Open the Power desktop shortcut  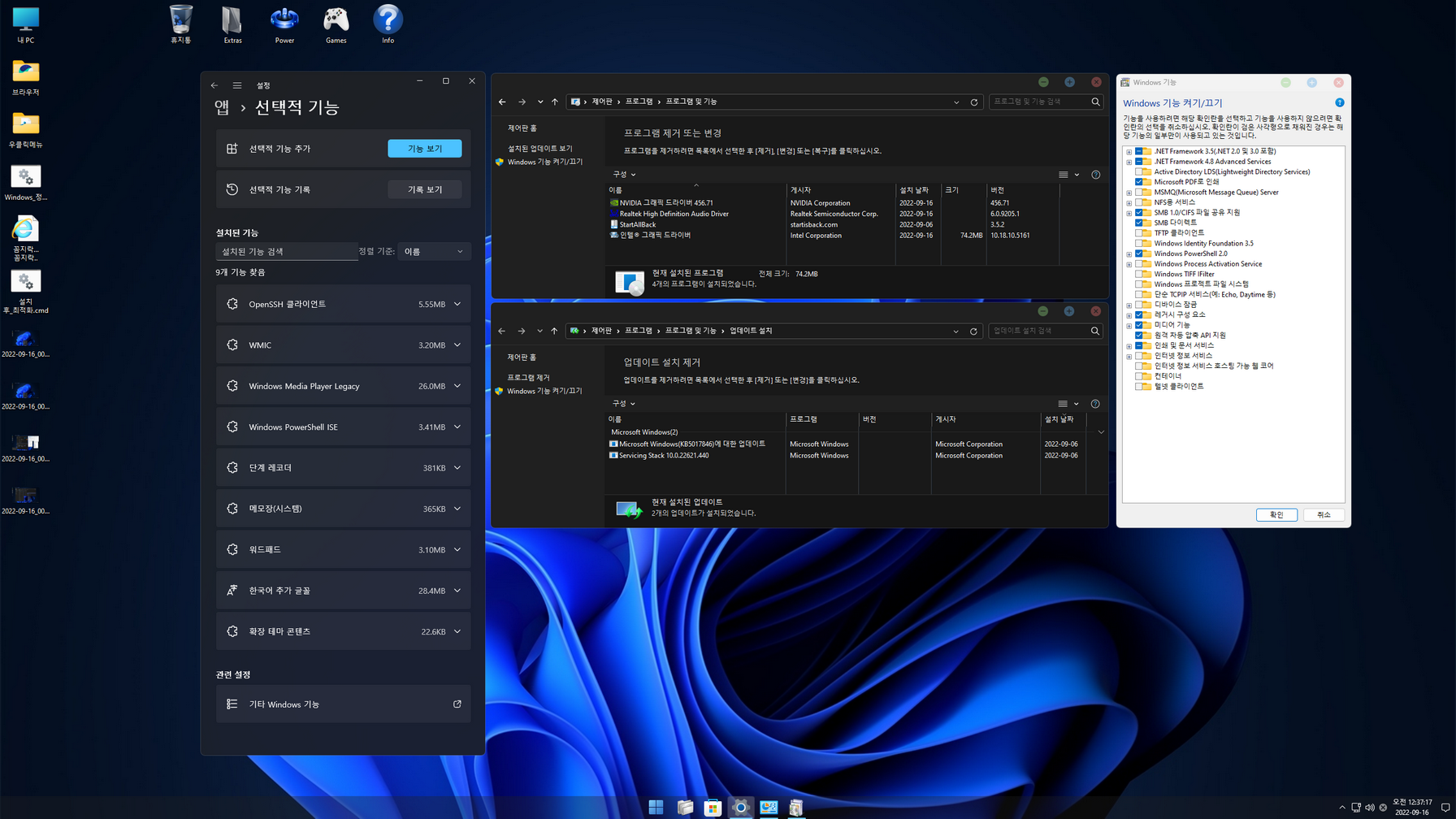[284, 24]
